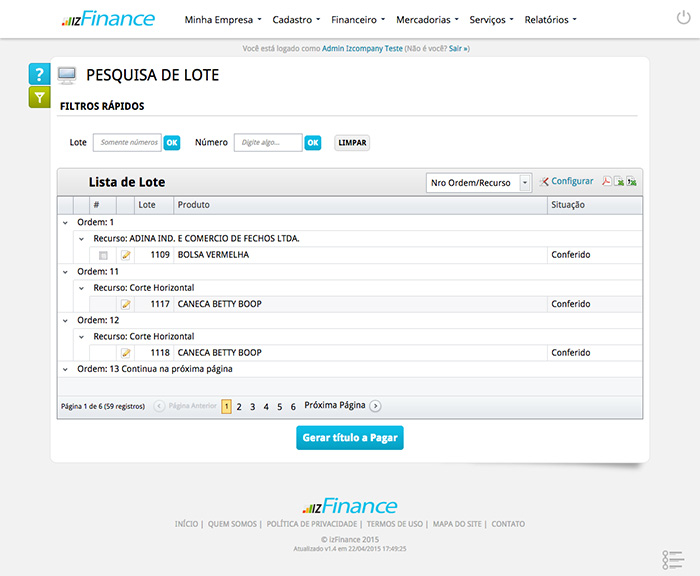The height and width of the screenshot is (576, 700).
Task: Export the list to PDF
Action: [606, 182]
